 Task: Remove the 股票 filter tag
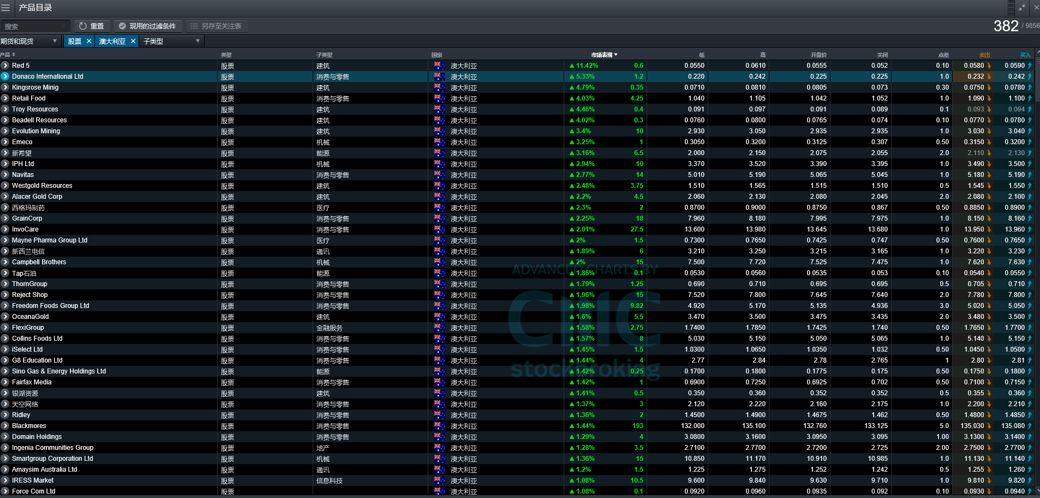[89, 41]
